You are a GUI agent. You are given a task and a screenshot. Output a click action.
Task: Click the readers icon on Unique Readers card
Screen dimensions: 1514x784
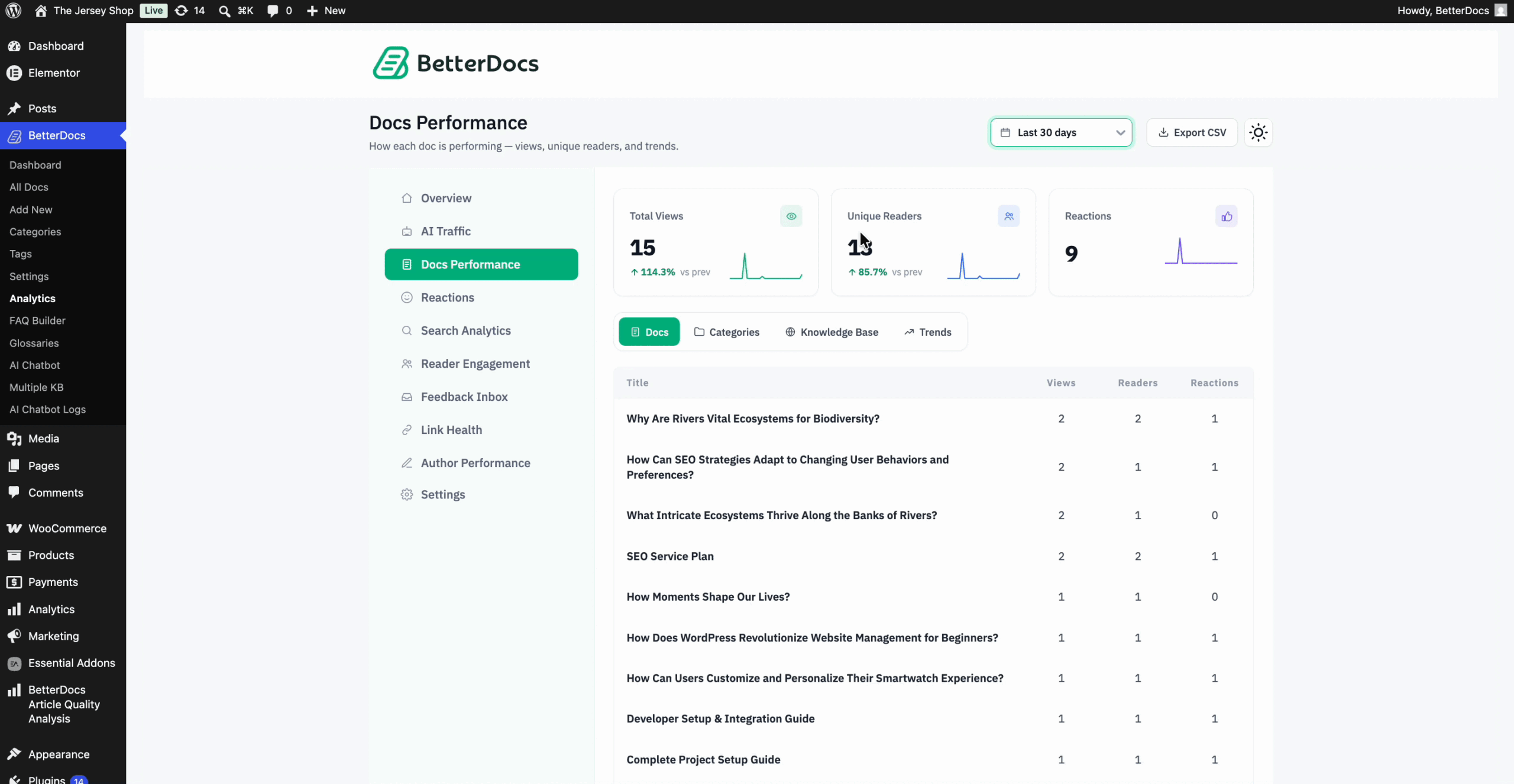point(1008,216)
